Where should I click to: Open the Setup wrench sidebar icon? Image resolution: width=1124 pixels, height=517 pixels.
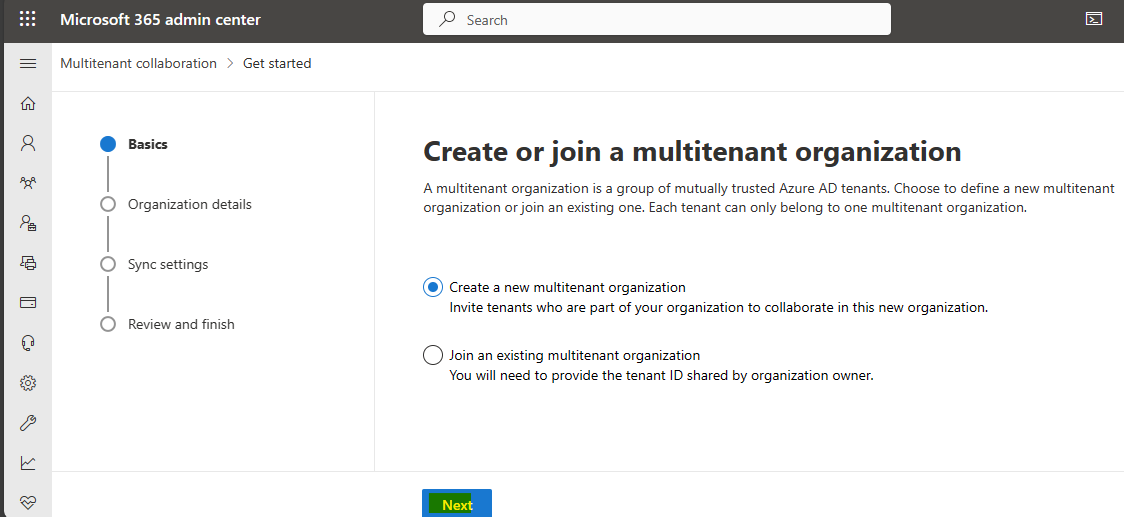coord(28,423)
